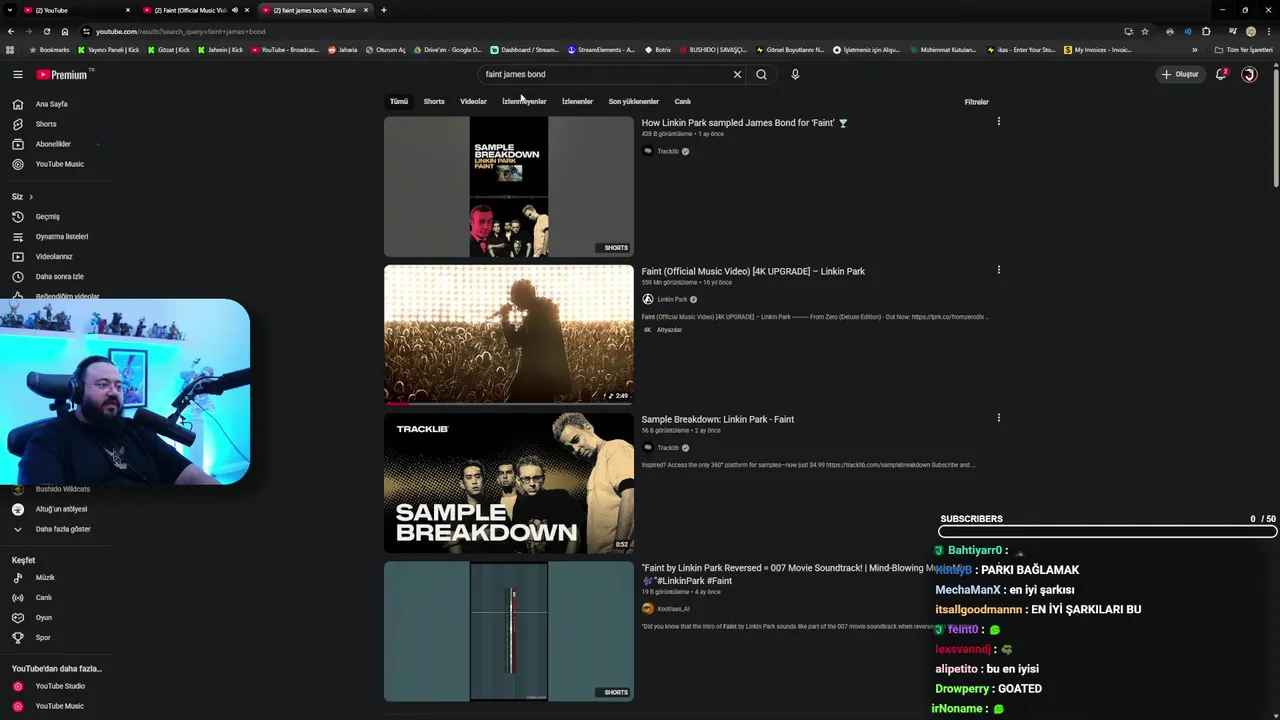
Task: Clear the search box with the X
Action: [x=737, y=74]
